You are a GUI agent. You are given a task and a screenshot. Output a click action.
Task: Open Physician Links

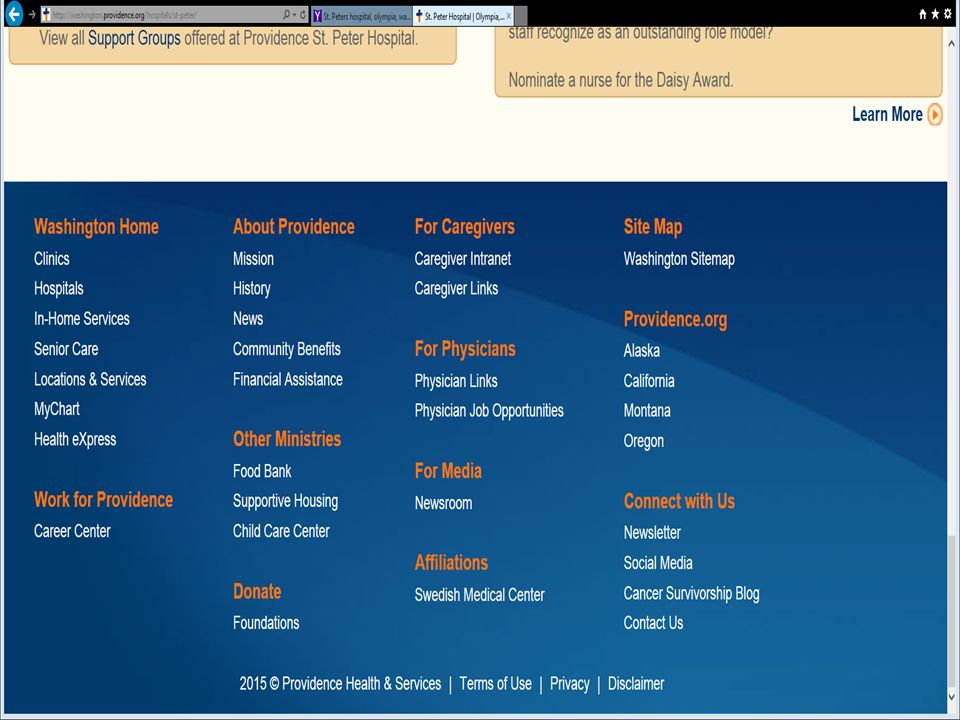point(456,381)
